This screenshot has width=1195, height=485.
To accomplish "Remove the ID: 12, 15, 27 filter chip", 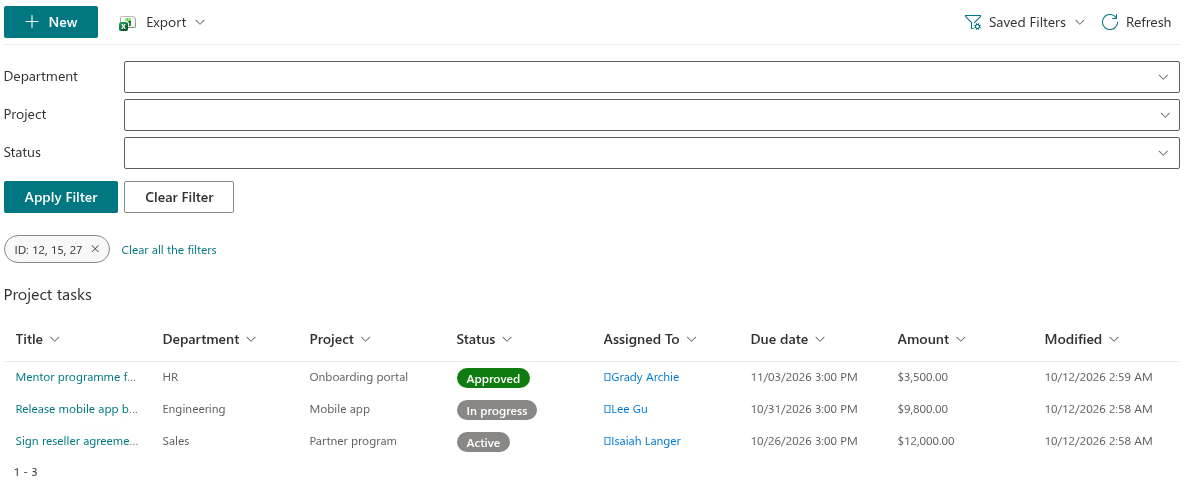I will pos(95,249).
